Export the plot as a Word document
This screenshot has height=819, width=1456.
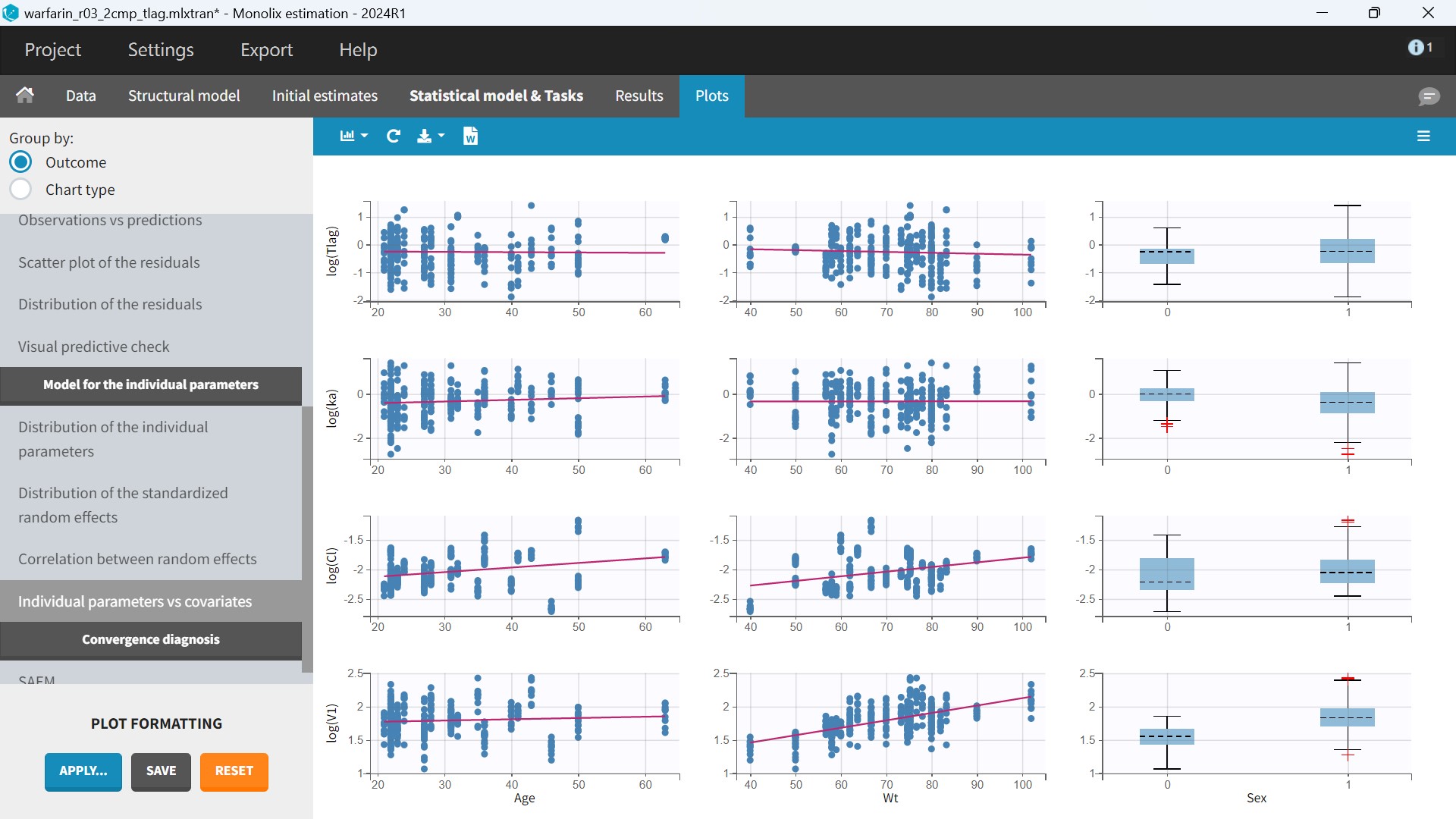pyautogui.click(x=470, y=136)
